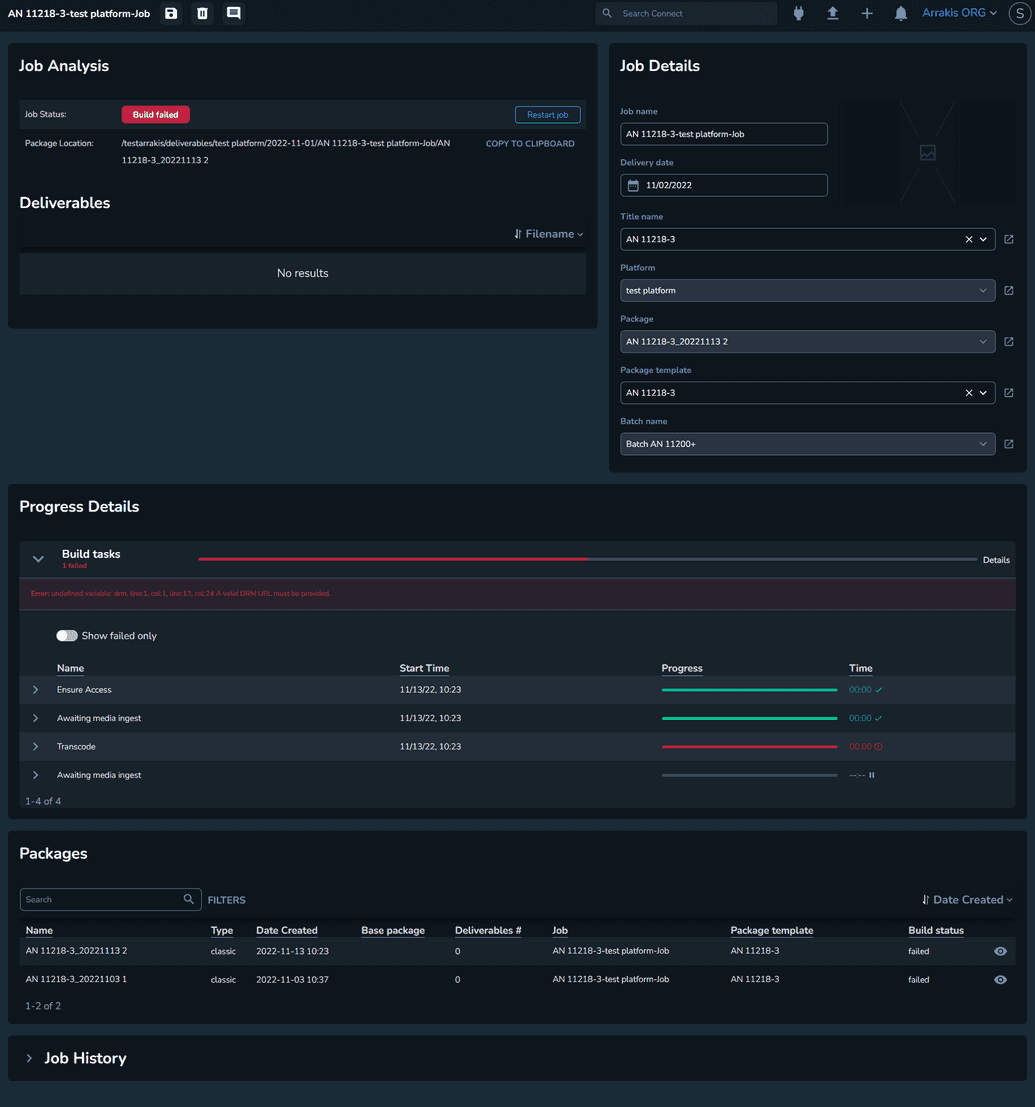Click the Build failed status badge
The image size is (1035, 1107).
click(155, 114)
